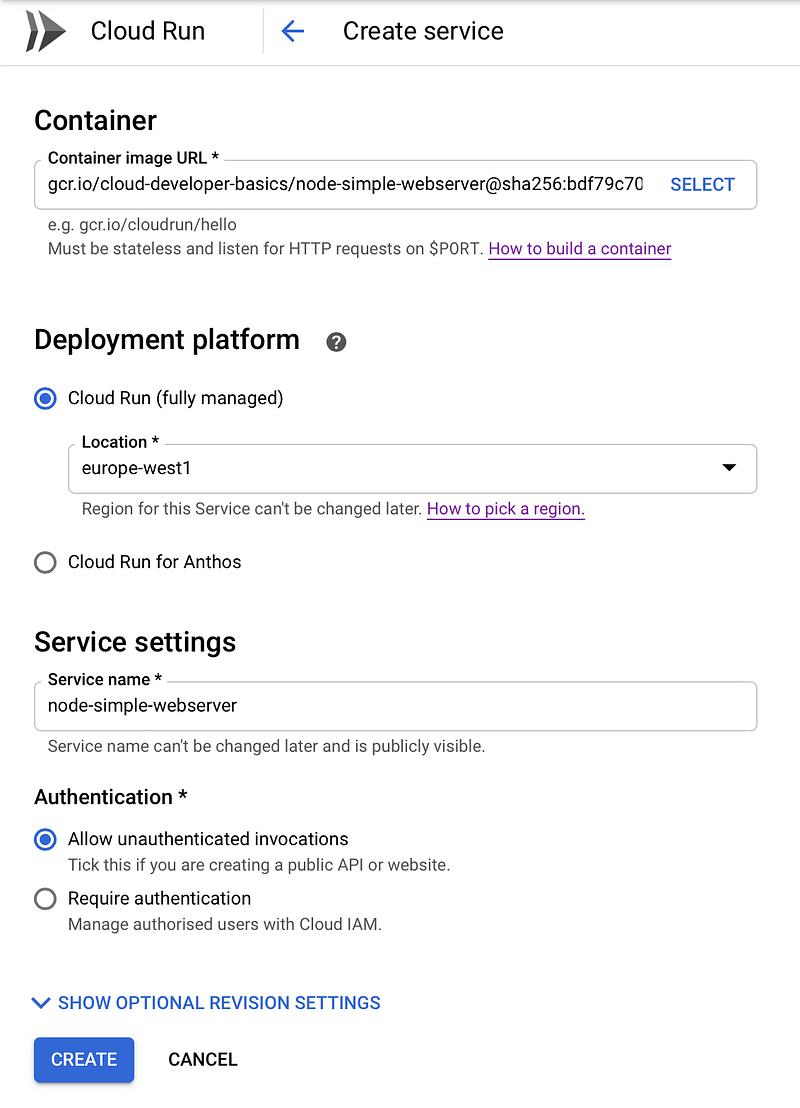Click the chevron icon beside optional revision settings
This screenshot has height=1108, width=800.
click(42, 1003)
